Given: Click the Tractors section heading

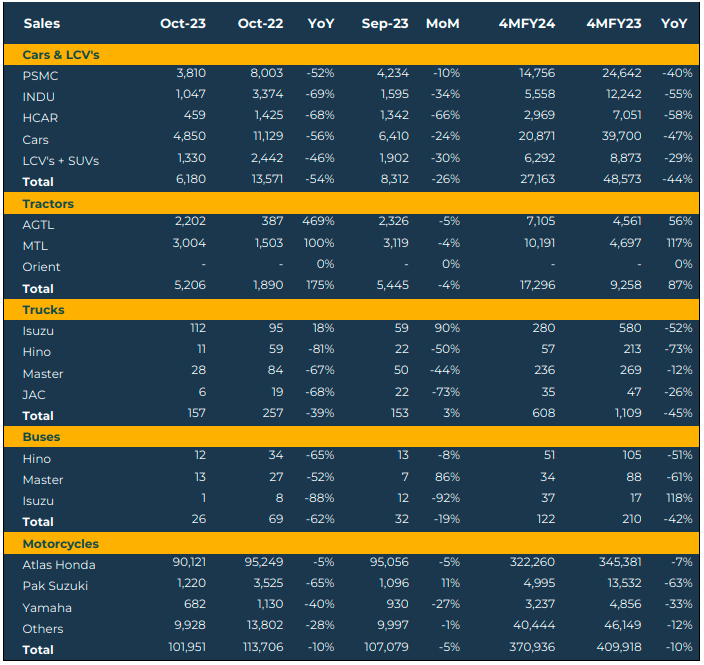Looking at the screenshot, I should (48, 204).
